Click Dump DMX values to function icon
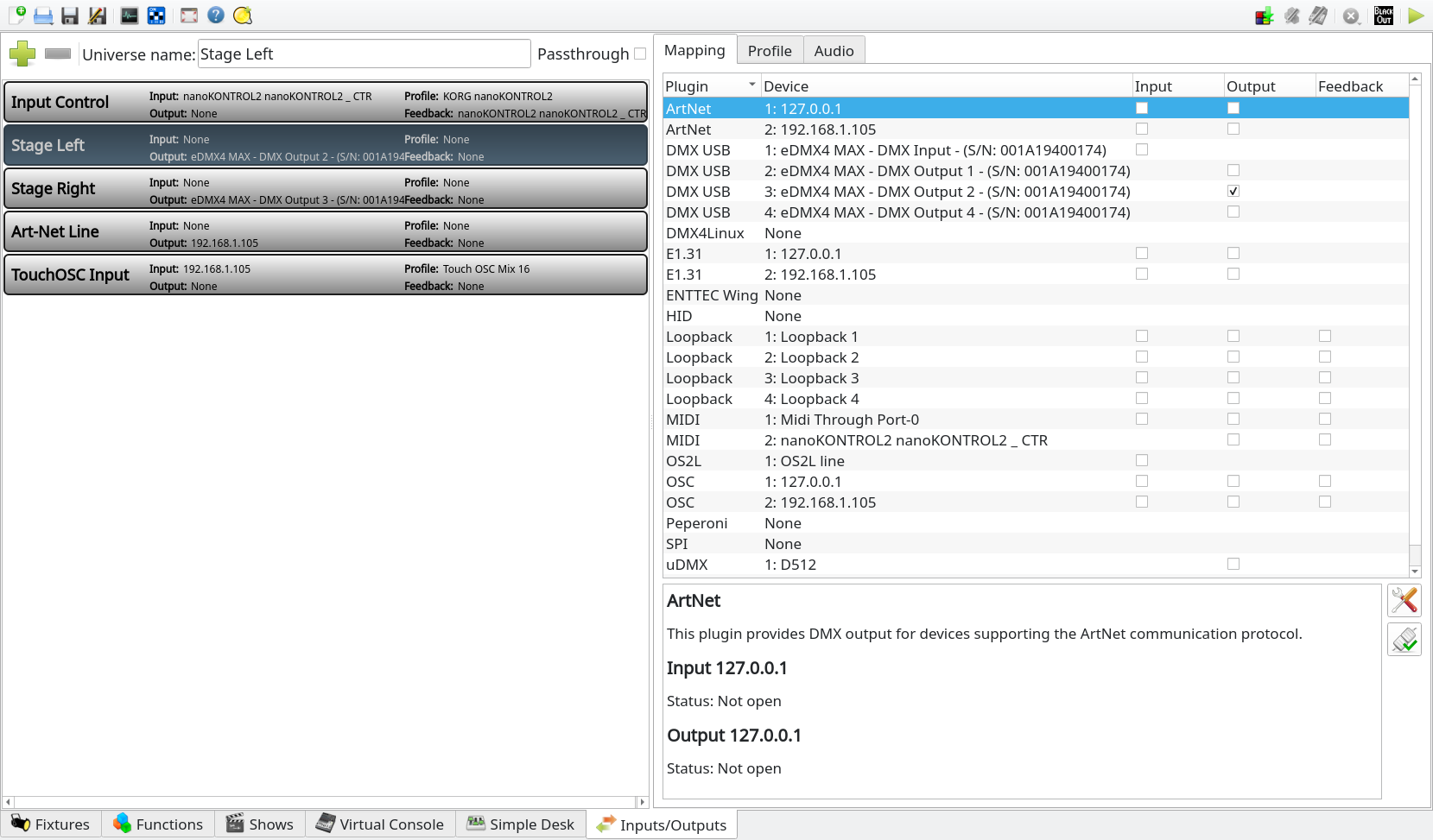 [1265, 16]
